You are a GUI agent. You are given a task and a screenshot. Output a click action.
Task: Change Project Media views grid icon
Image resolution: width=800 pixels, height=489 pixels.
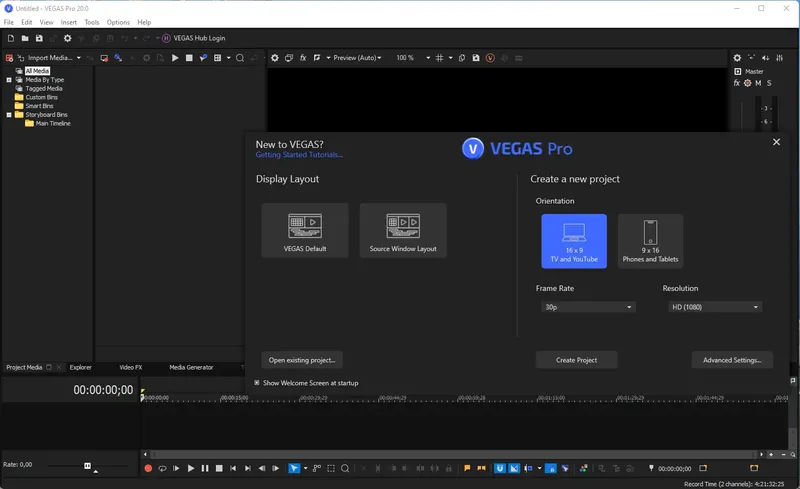point(217,58)
